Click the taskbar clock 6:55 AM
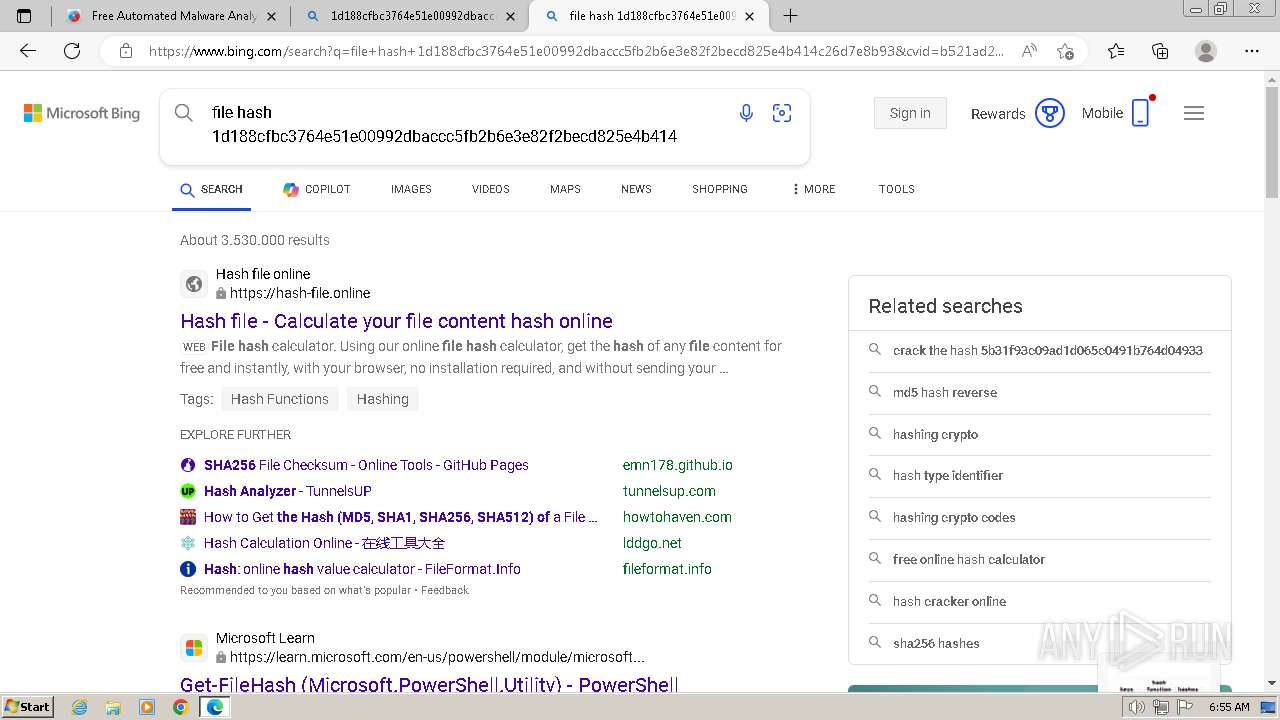1280x720 pixels. click(1229, 707)
